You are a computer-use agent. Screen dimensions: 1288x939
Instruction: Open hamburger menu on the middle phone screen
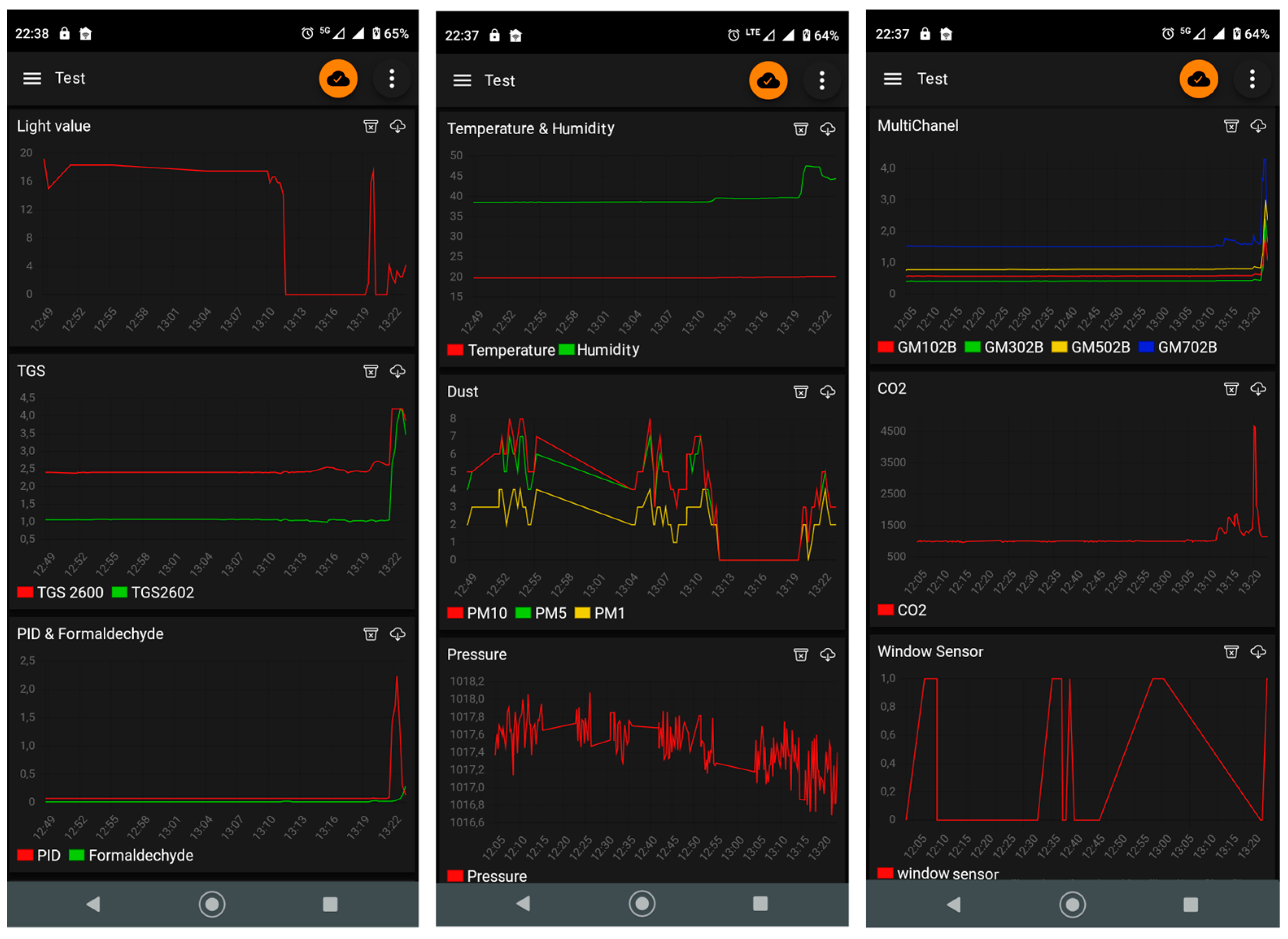click(x=462, y=81)
